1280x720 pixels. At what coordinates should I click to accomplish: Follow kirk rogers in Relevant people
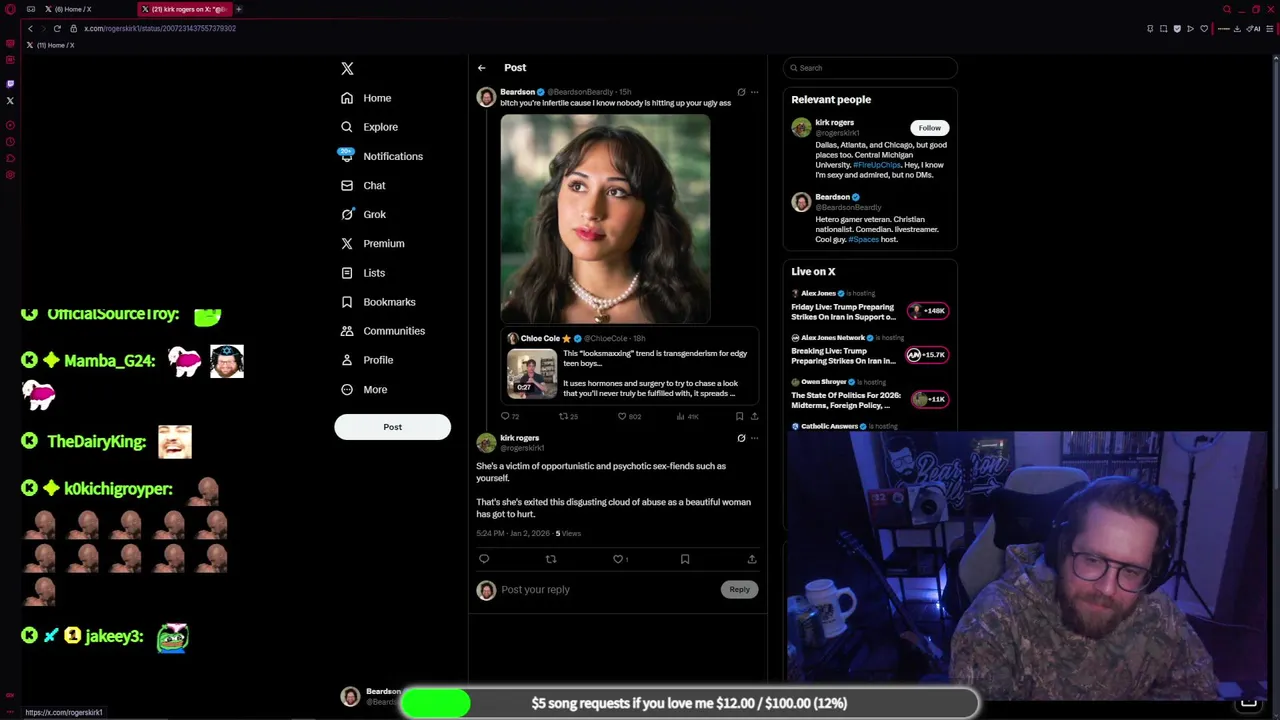[x=929, y=128]
